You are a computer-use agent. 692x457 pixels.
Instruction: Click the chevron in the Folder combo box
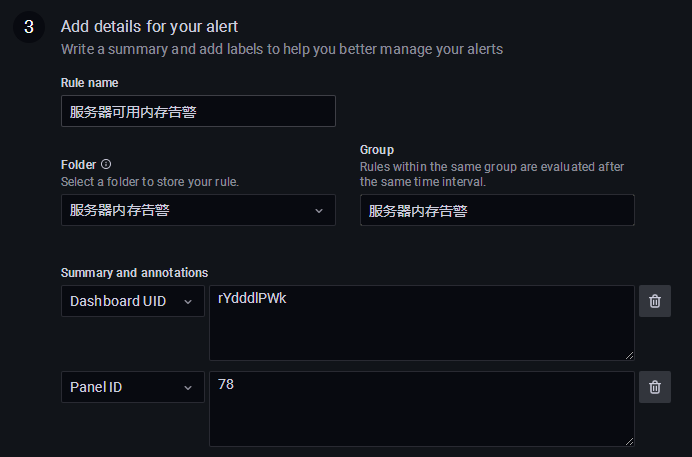pos(319,211)
